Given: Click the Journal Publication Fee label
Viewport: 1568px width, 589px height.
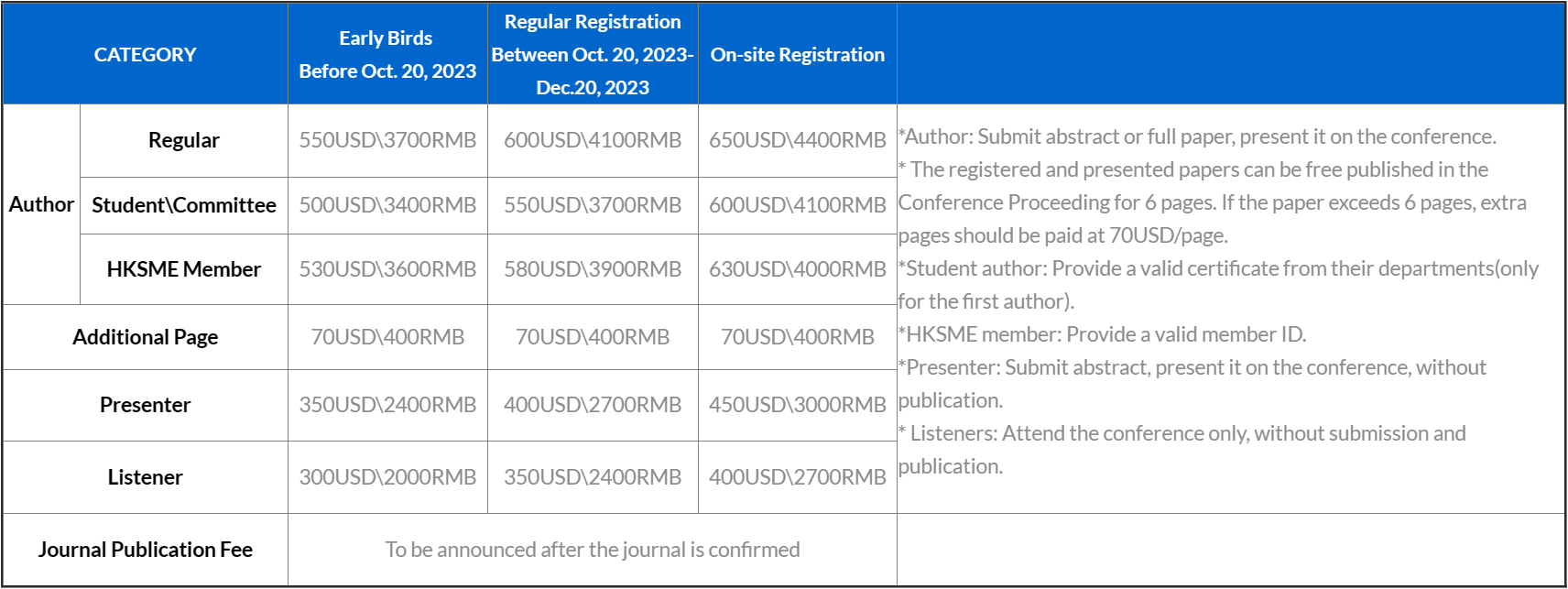Looking at the screenshot, I should coord(145,550).
